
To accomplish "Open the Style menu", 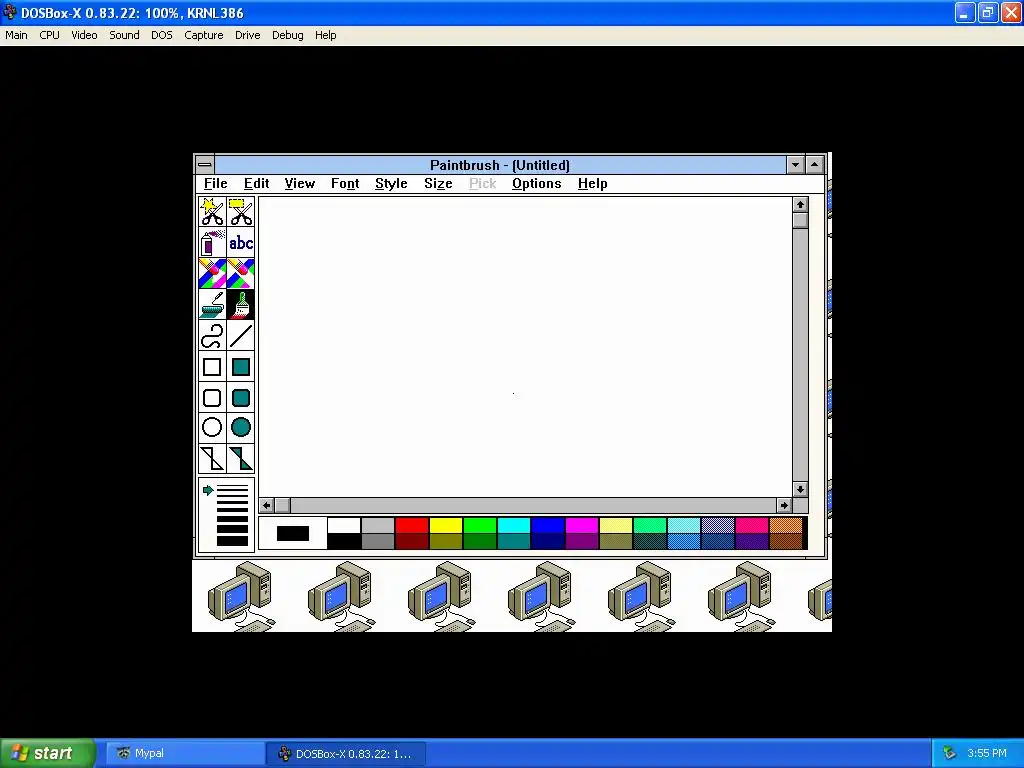I will coord(391,184).
